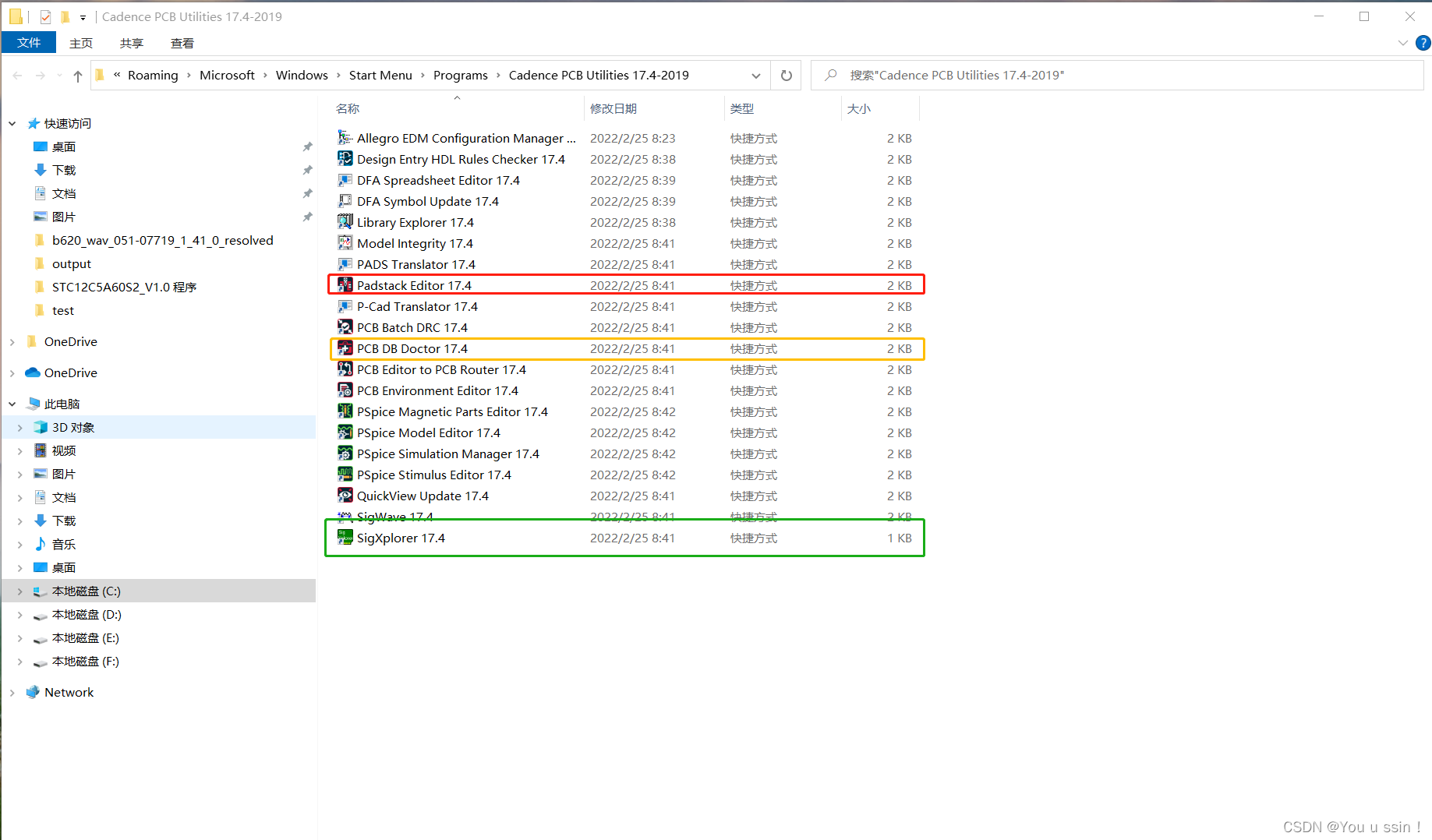Select the Model Integrity 17.4 icon

pos(345,243)
